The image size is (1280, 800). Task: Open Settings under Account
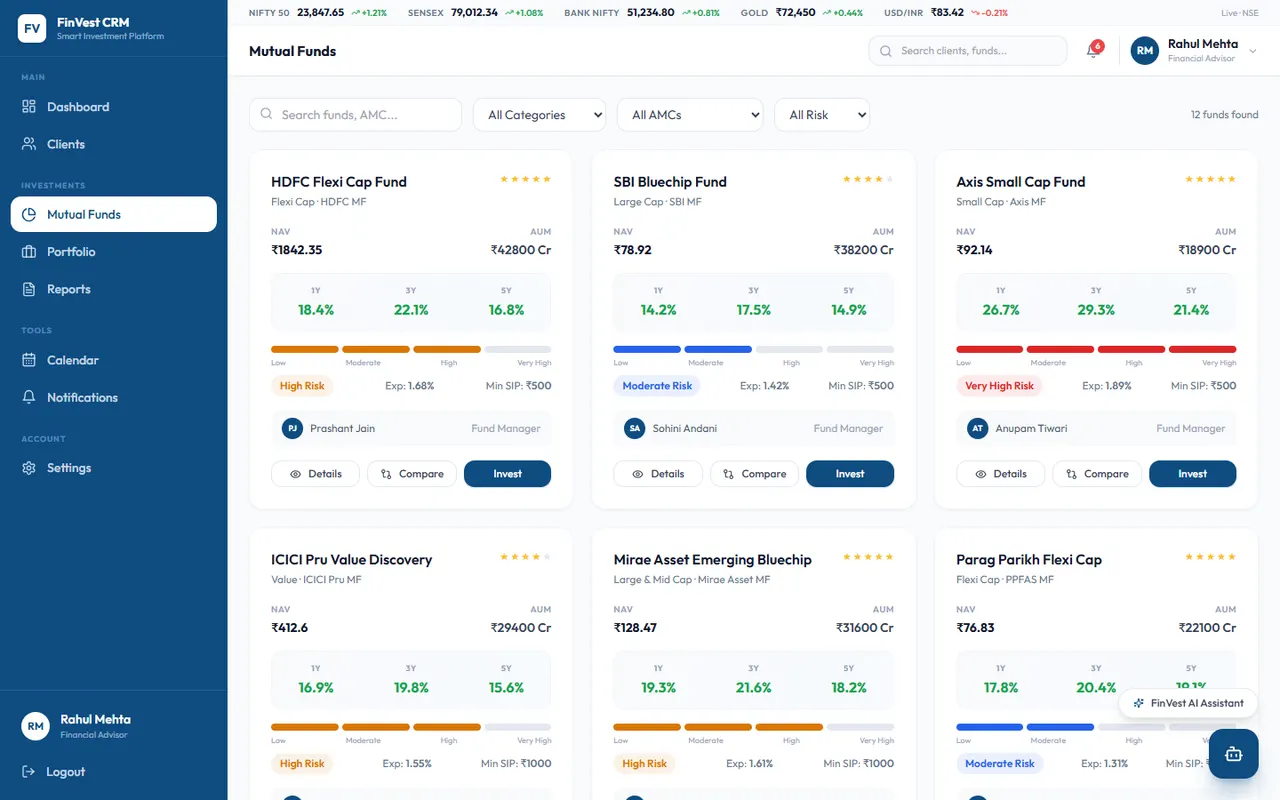tap(114, 468)
